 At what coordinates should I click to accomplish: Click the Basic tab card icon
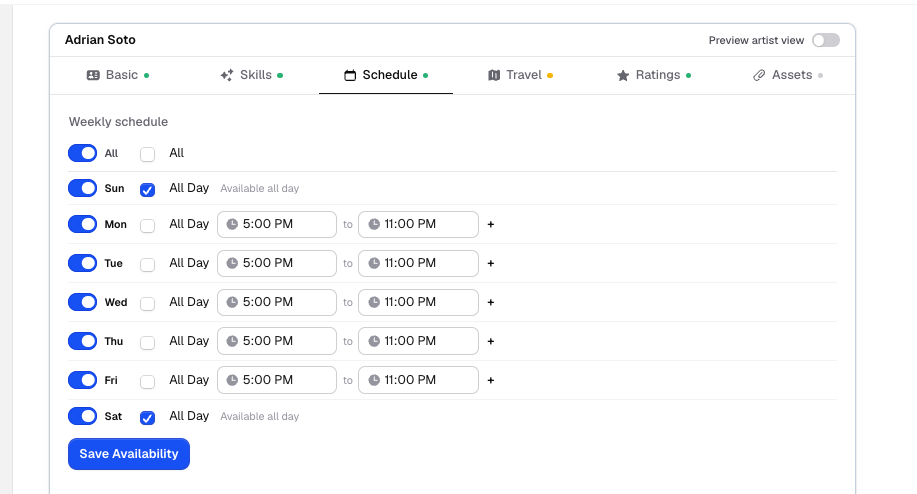click(93, 75)
